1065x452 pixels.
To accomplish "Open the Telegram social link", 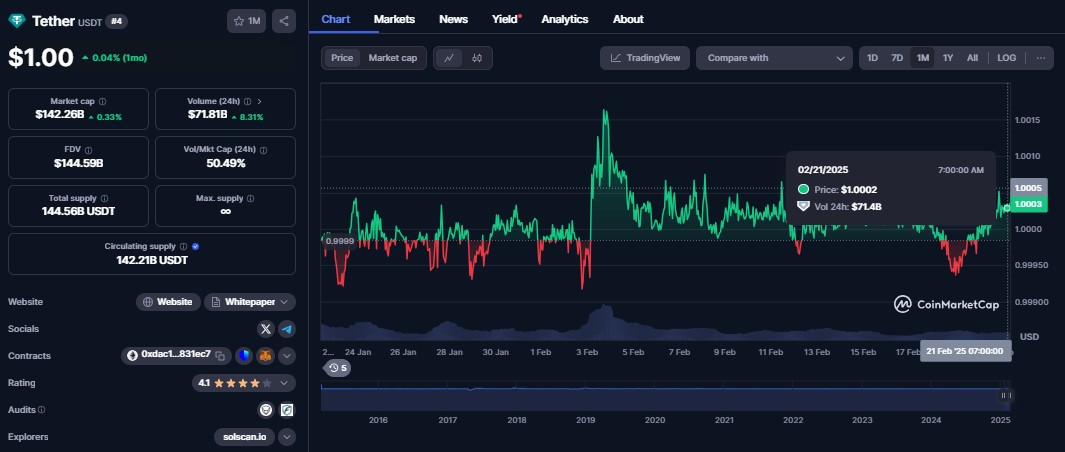I will pos(287,329).
